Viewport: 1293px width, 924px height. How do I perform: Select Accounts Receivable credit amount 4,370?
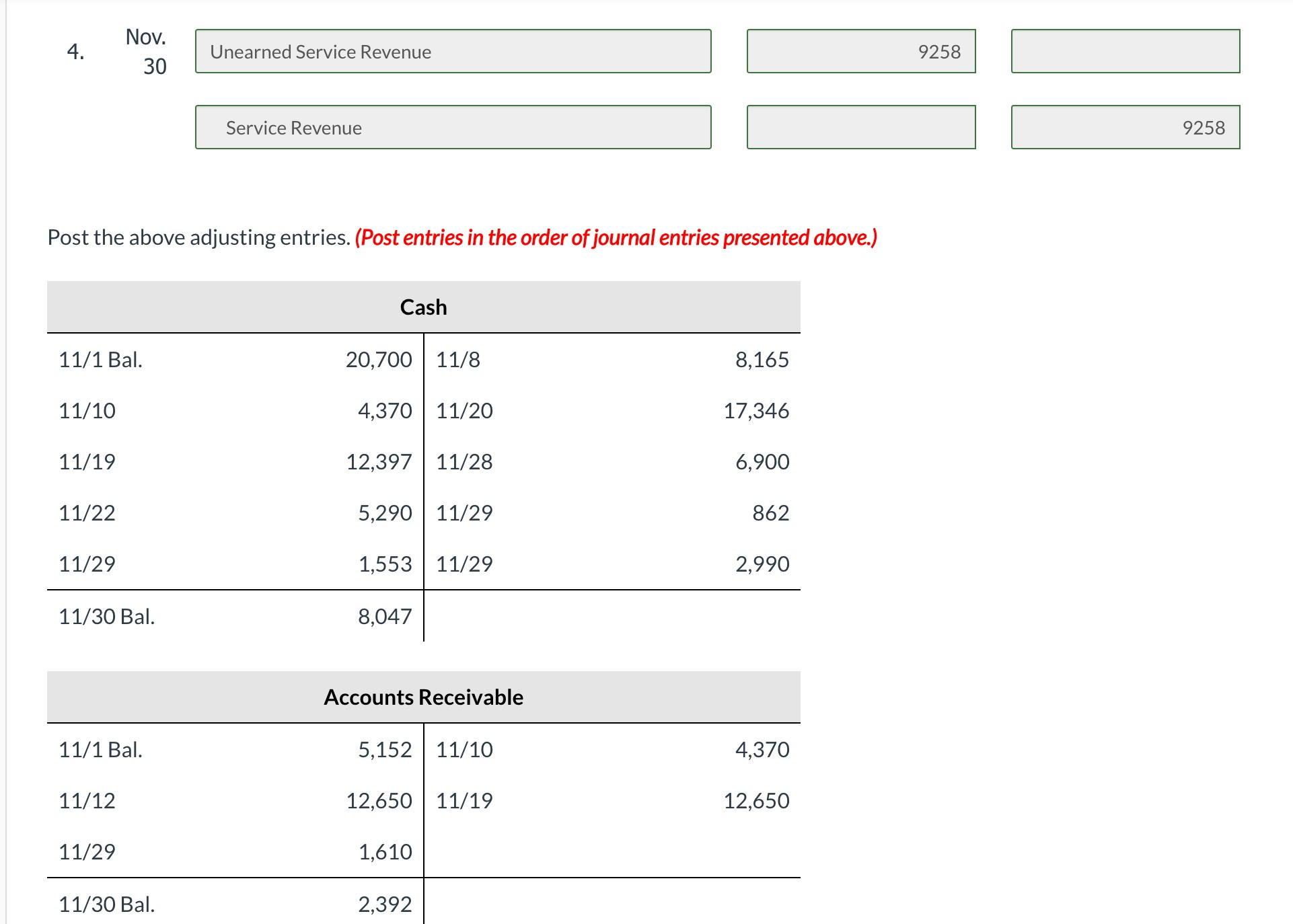pos(762,750)
